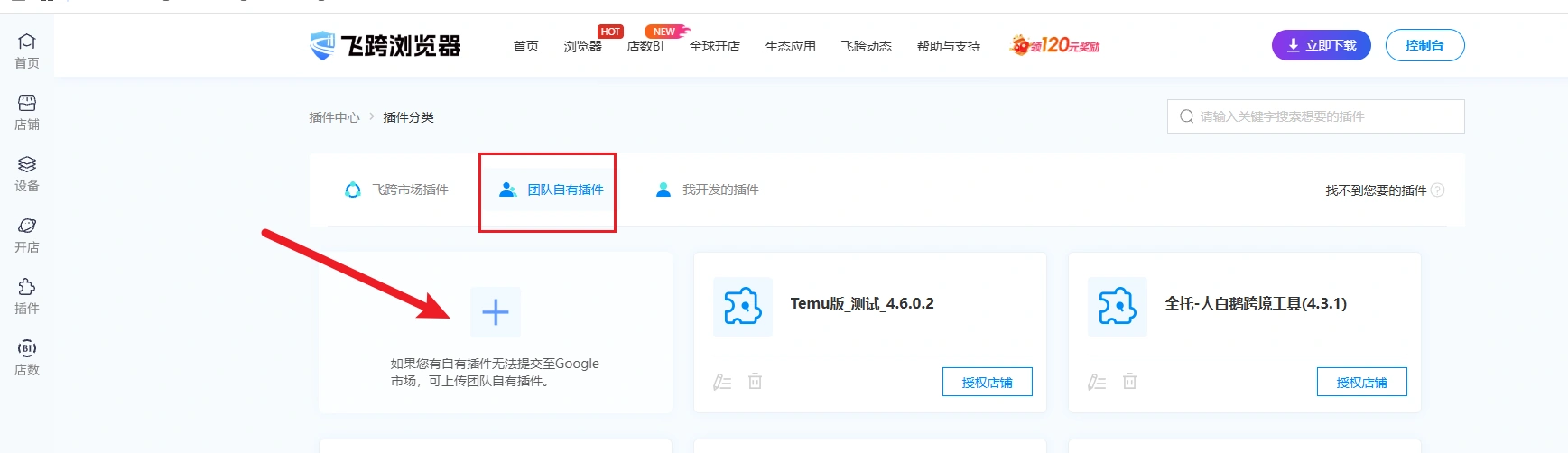Open 店铺 in the left sidebar
This screenshot has height=453, width=1568.
point(27,113)
